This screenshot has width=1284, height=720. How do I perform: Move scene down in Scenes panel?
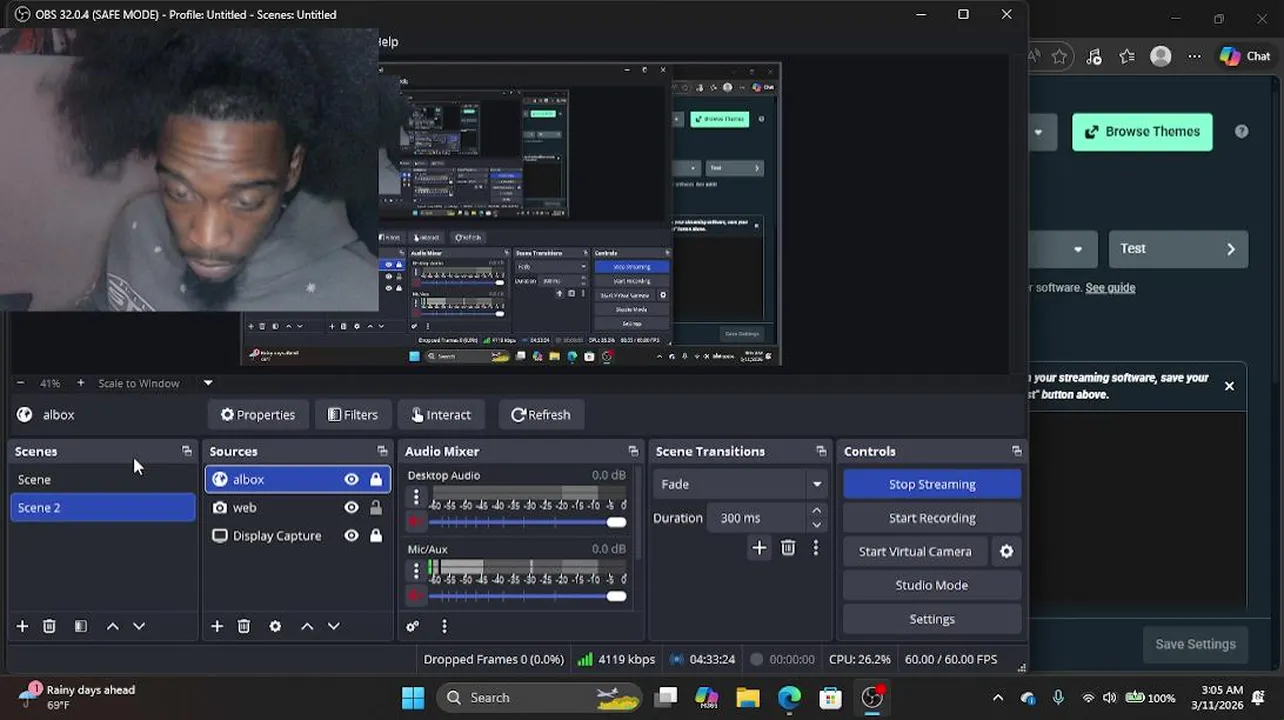(x=139, y=626)
